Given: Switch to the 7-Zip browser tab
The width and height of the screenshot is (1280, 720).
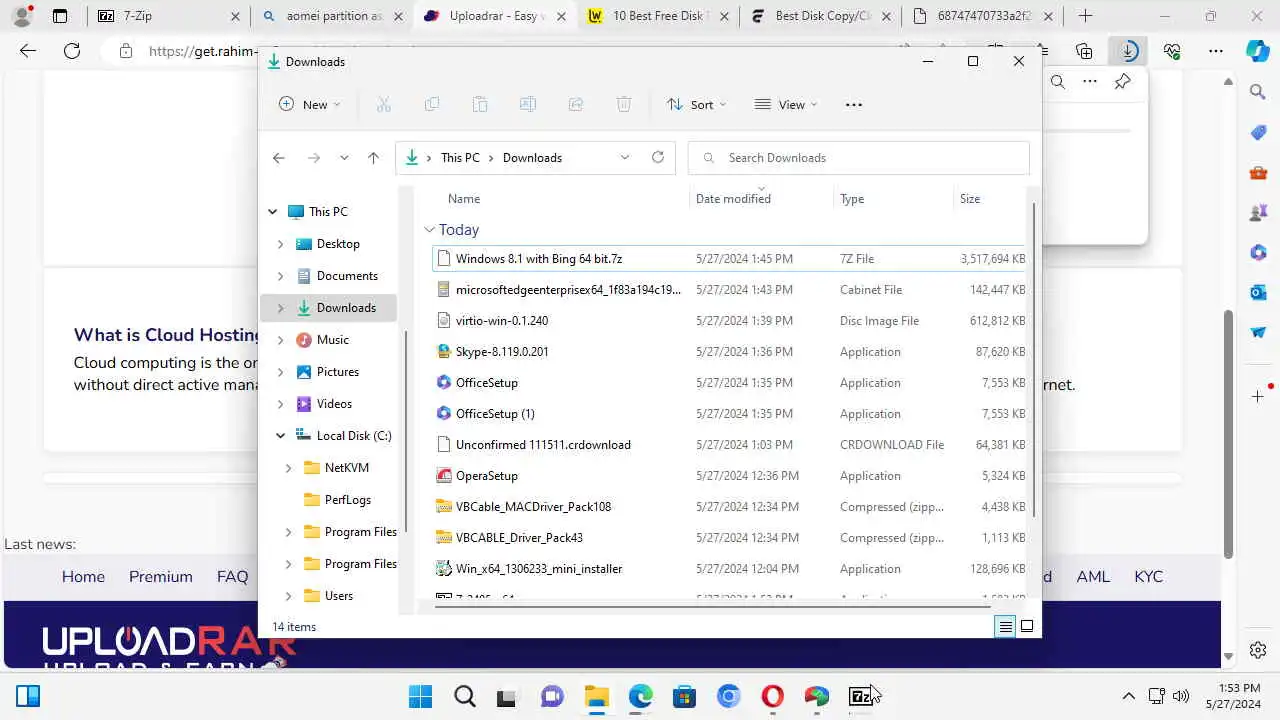Looking at the screenshot, I should (169, 16).
